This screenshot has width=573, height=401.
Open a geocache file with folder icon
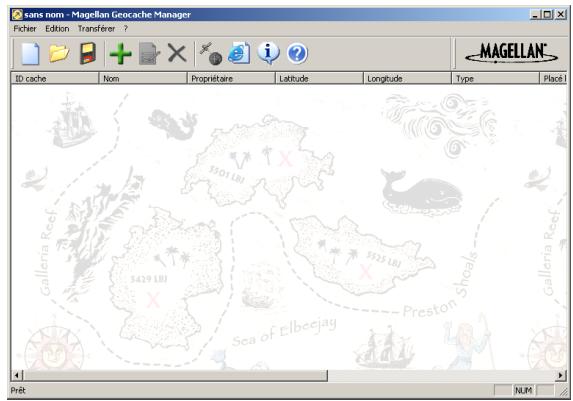[59, 54]
